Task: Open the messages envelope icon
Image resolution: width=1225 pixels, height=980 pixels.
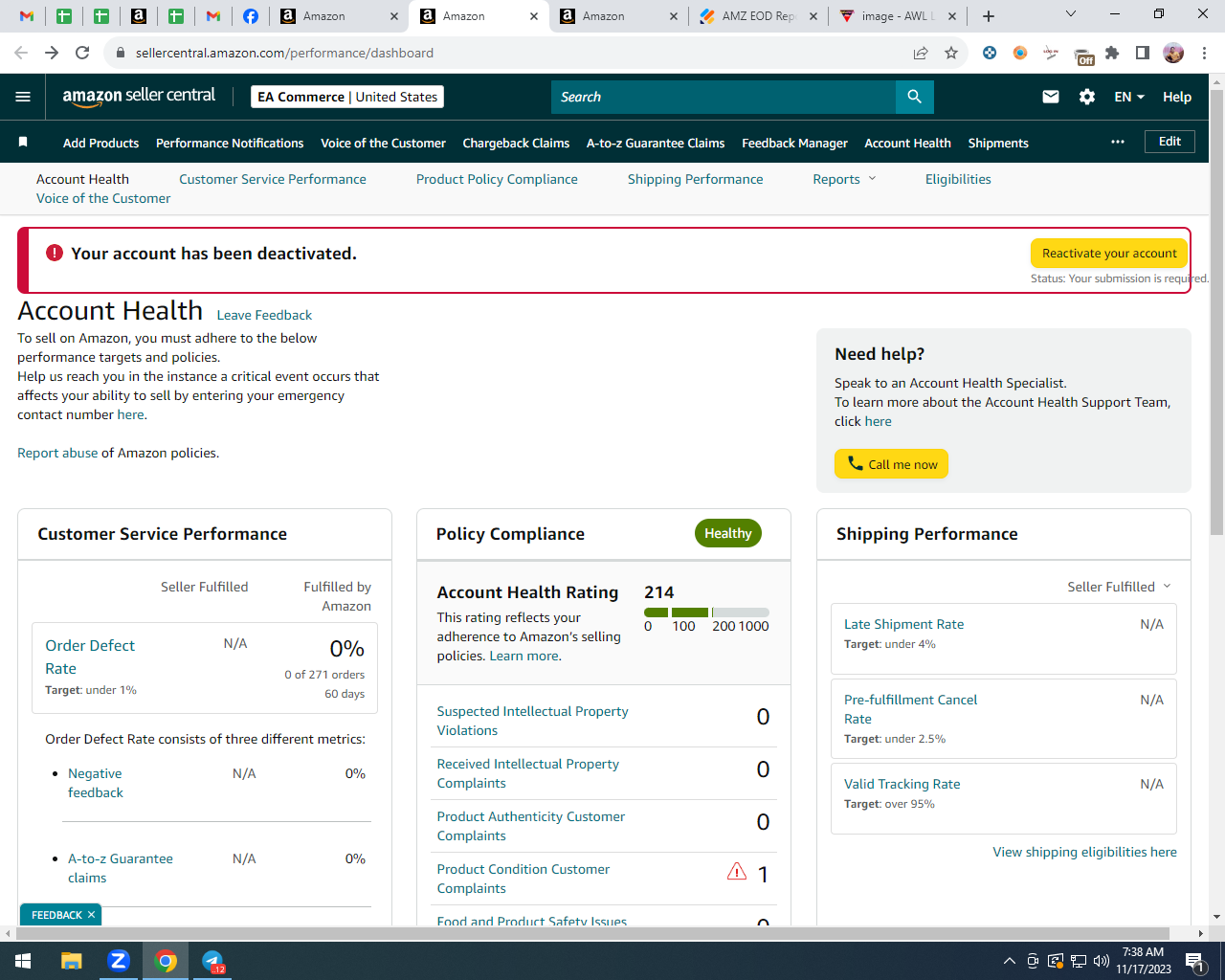Action: click(x=1051, y=97)
